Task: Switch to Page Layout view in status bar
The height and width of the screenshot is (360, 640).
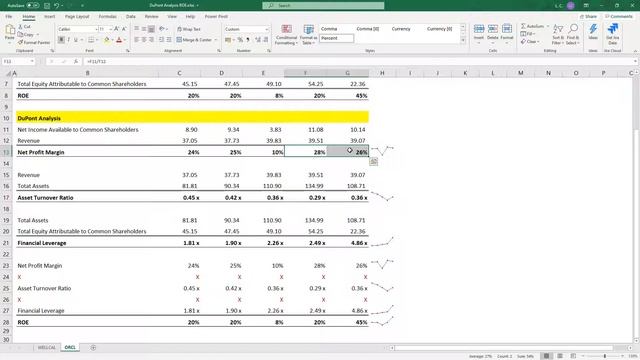Action: 560,356
